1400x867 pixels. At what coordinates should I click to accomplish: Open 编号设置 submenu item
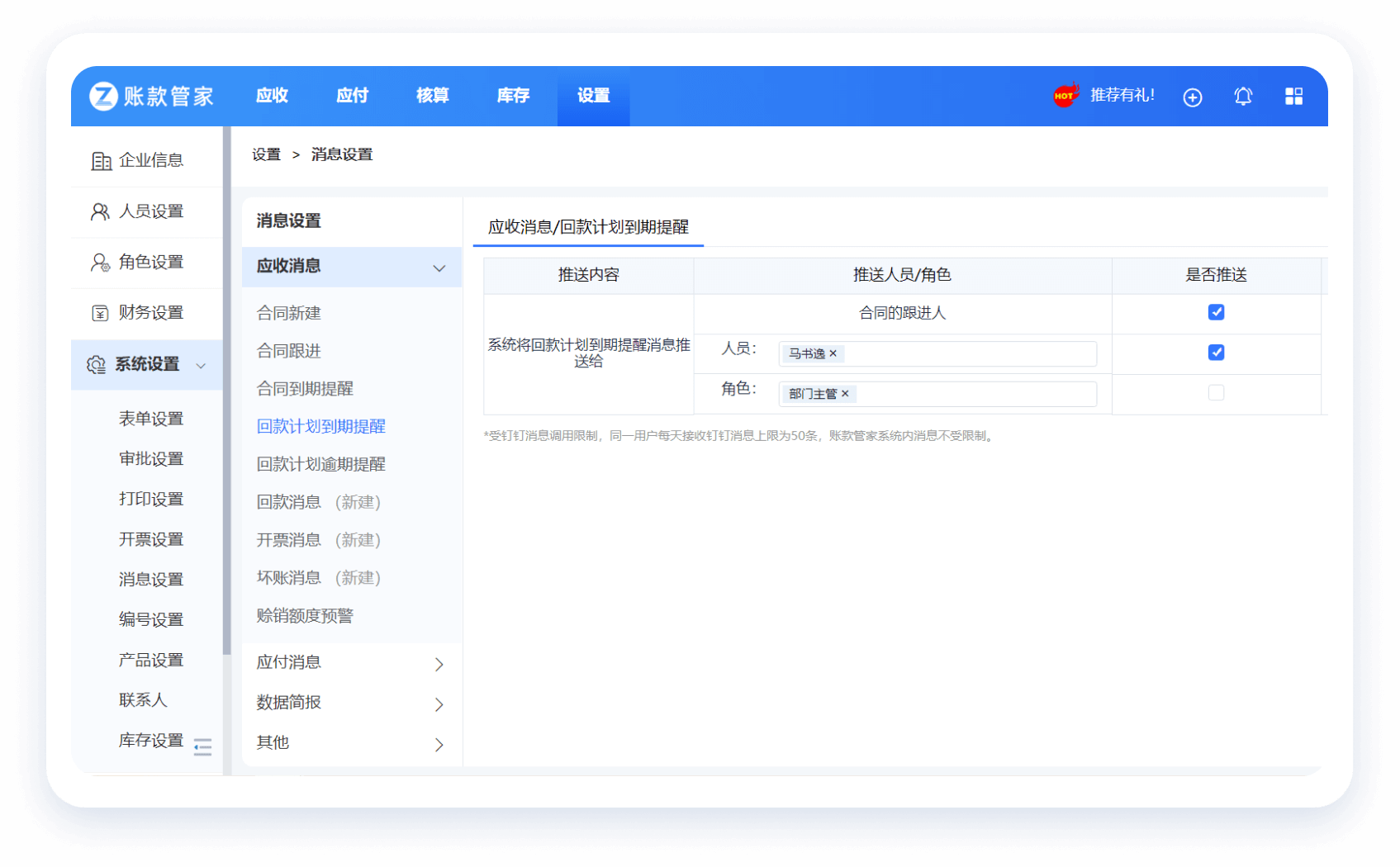click(151, 620)
